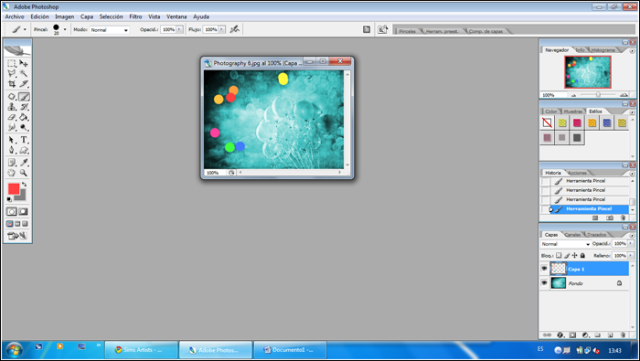The image size is (640, 361).
Task: Hide the Fondo layer
Action: coord(544,283)
